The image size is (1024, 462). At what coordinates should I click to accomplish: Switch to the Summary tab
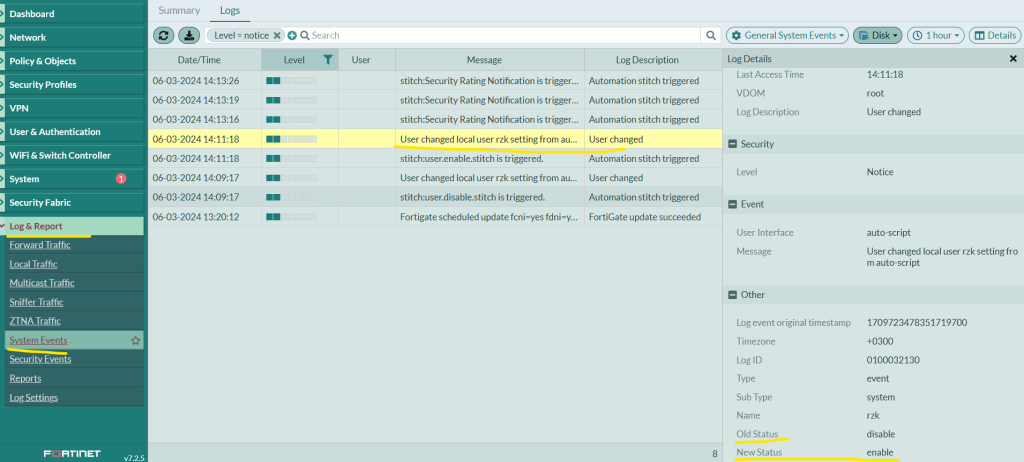pyautogui.click(x=179, y=10)
